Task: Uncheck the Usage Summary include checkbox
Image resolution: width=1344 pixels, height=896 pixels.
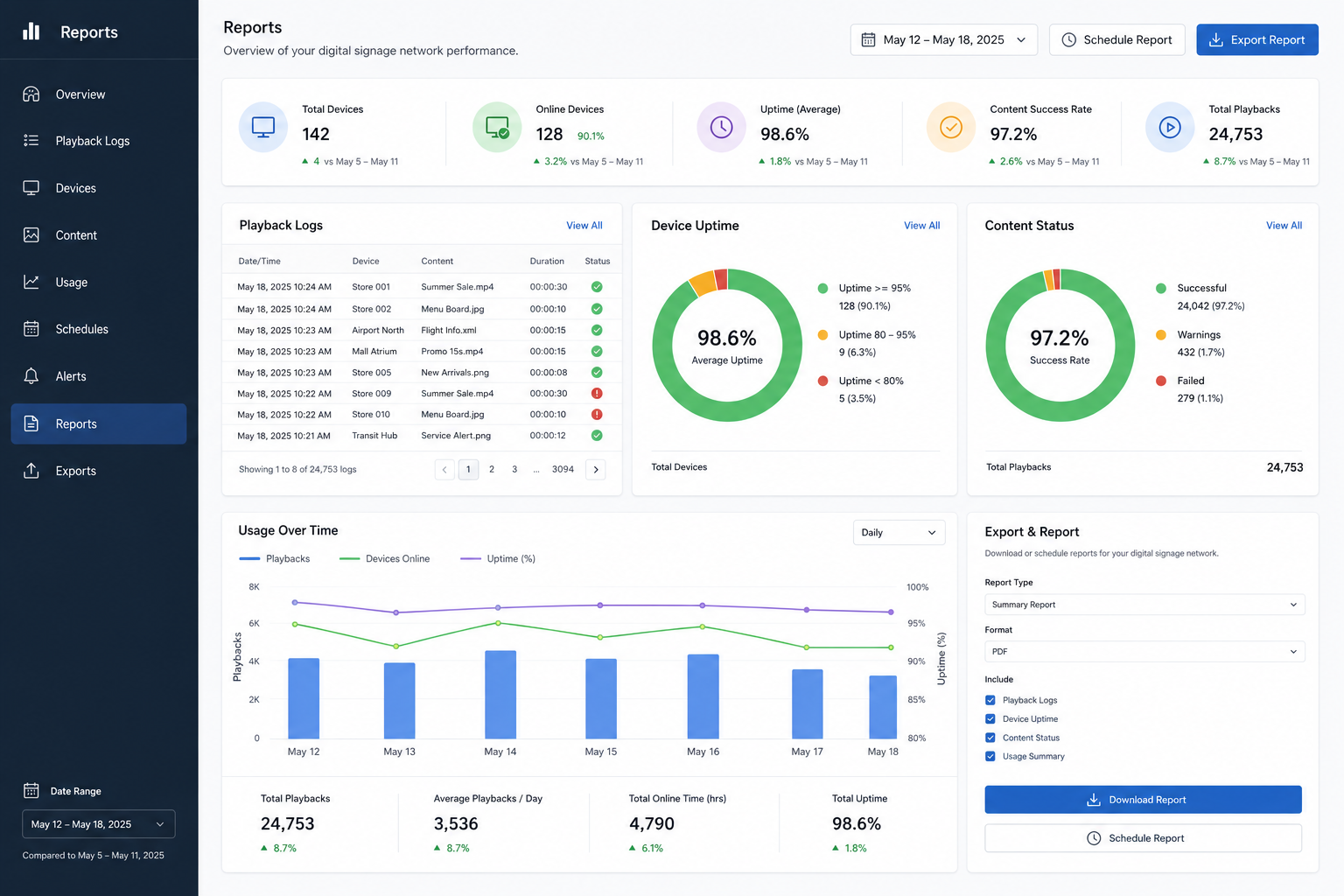Action: tap(990, 756)
